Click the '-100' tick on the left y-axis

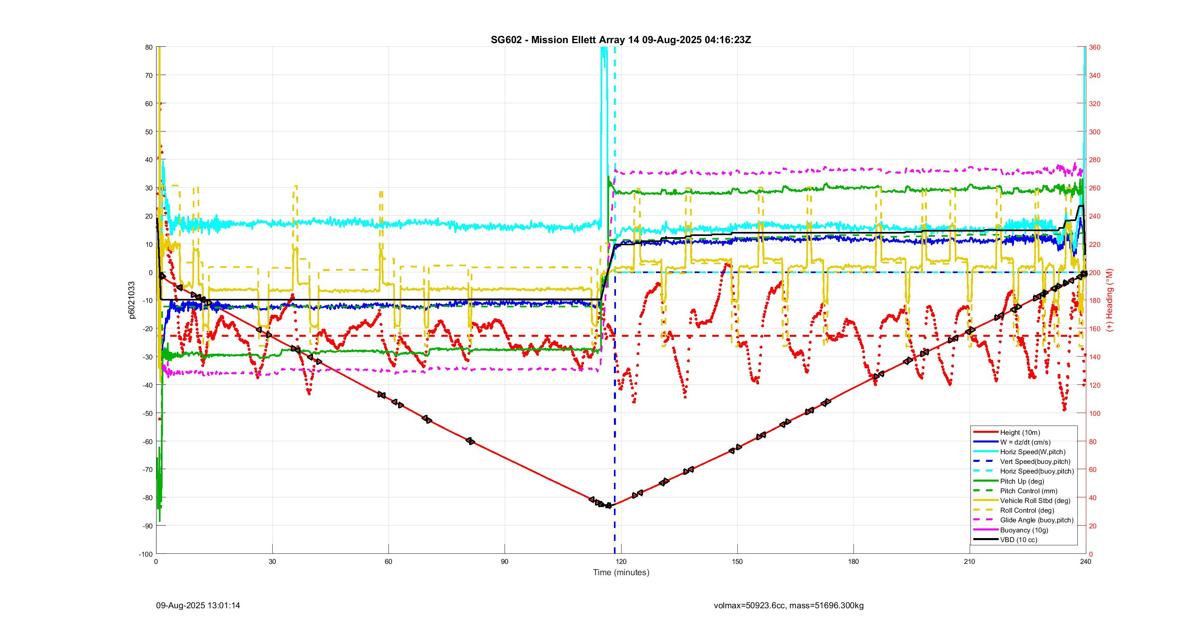pyautogui.click(x=146, y=554)
